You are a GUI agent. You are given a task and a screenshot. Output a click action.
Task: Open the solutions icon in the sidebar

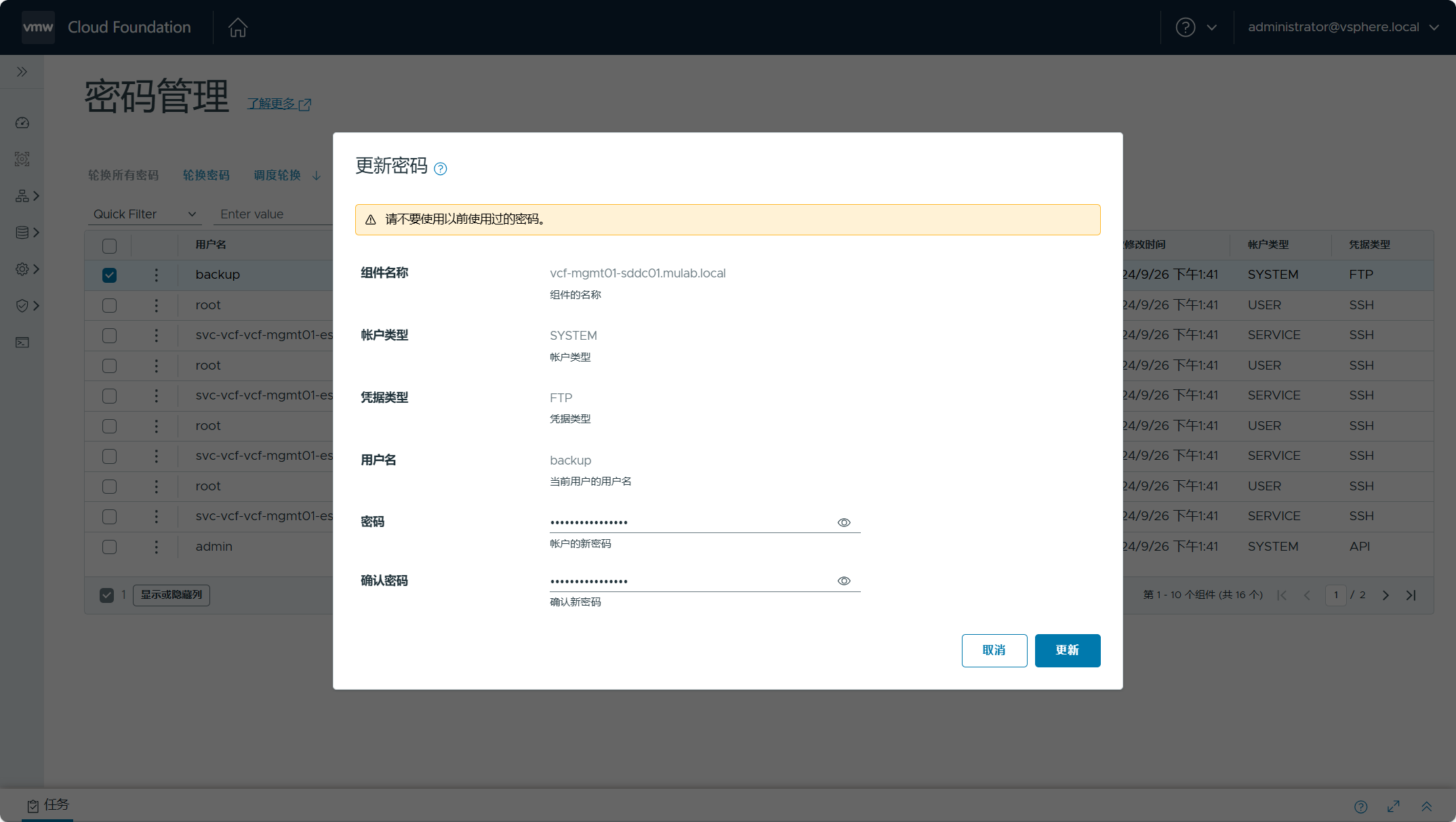22,159
